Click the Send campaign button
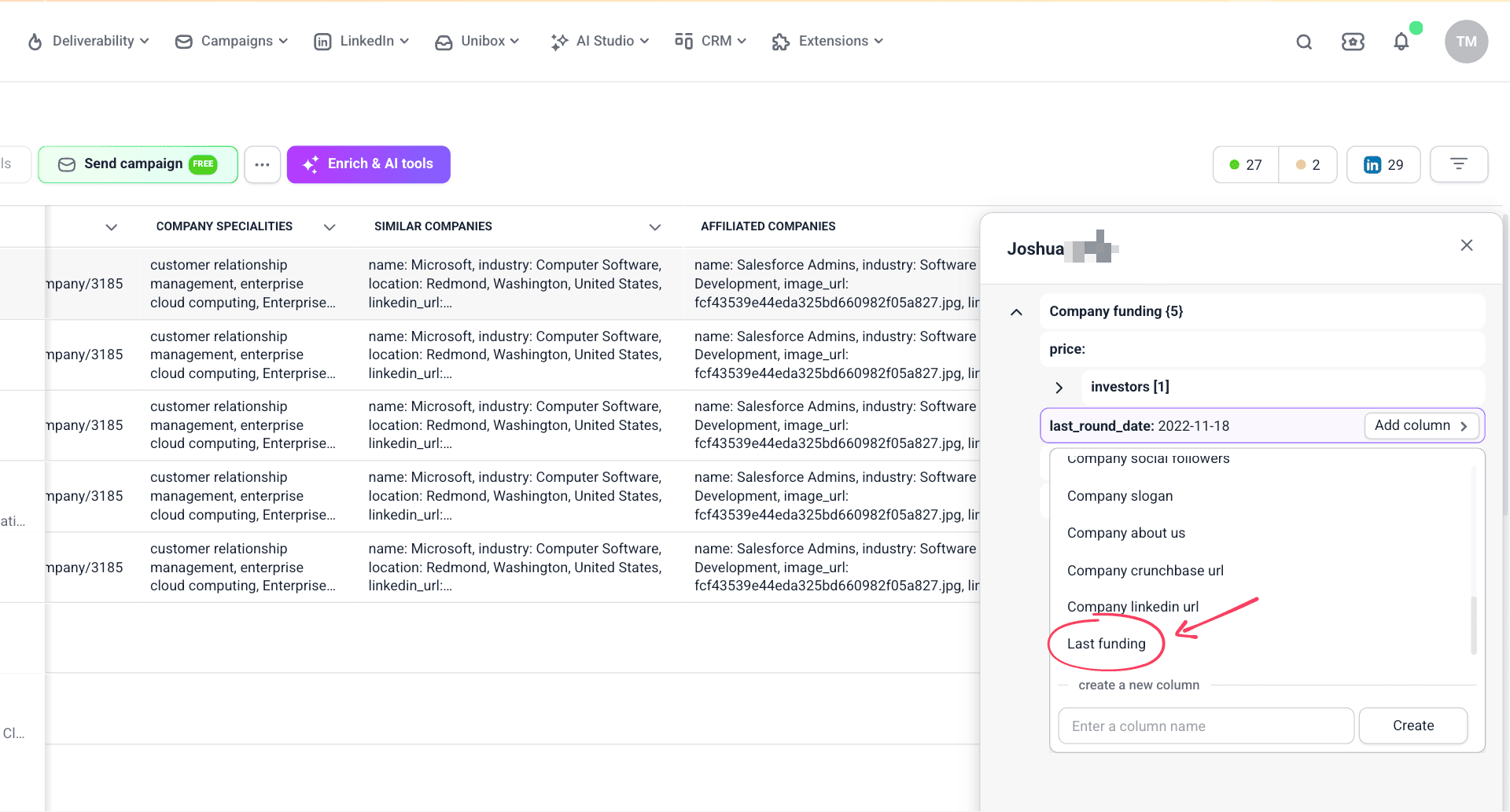This screenshot has height=812, width=1510. [138, 164]
